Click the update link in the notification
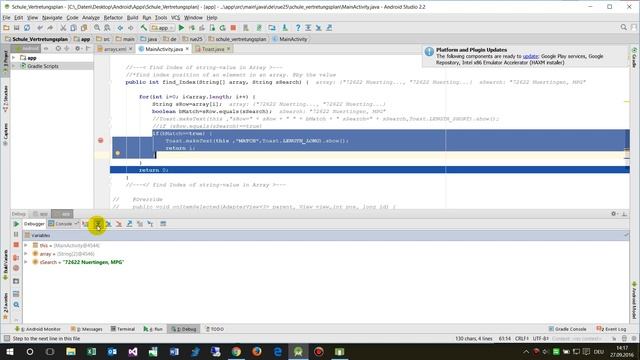 point(530,56)
